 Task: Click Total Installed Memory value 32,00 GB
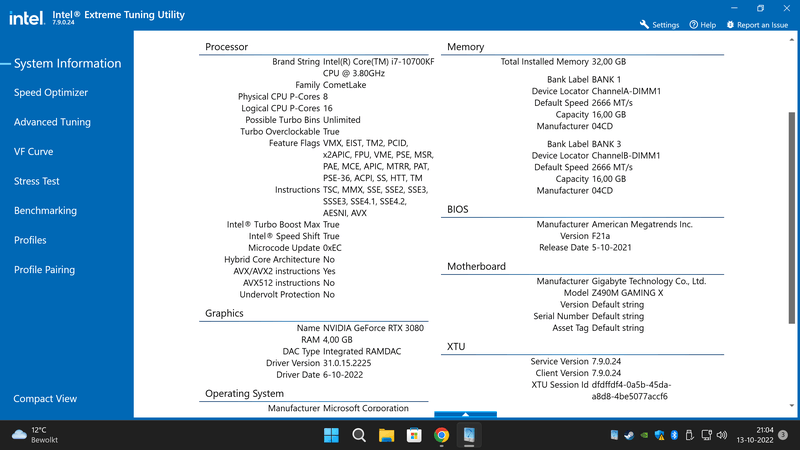tap(609, 61)
